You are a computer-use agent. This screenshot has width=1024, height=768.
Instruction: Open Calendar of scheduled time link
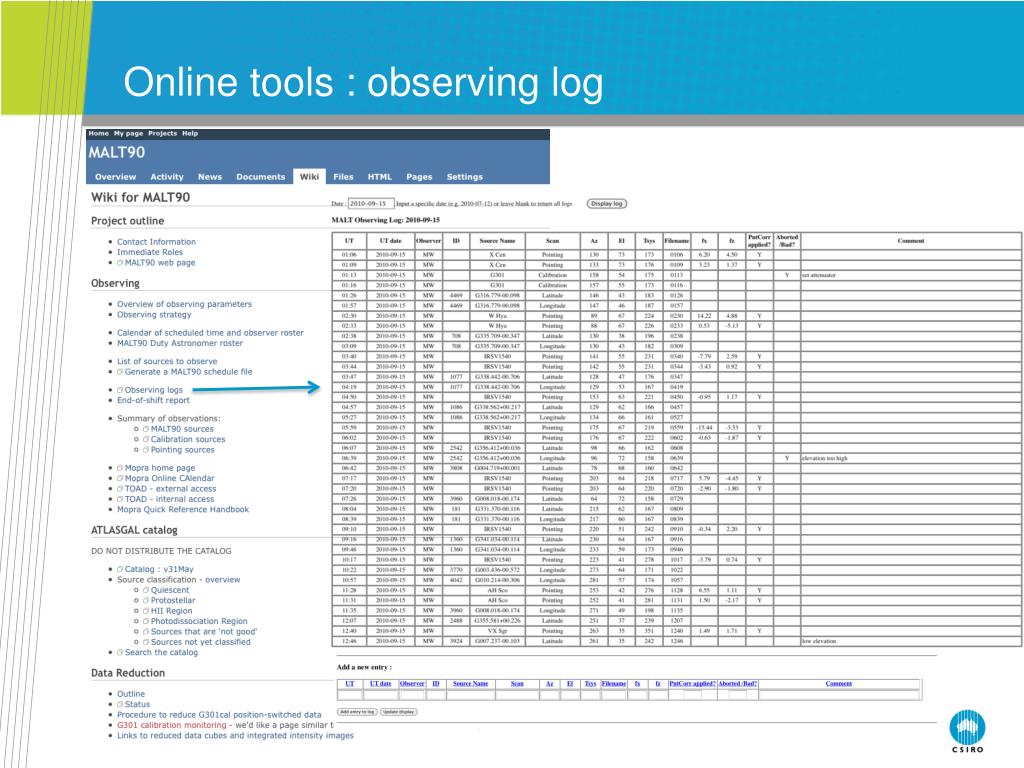pyautogui.click(x=210, y=333)
